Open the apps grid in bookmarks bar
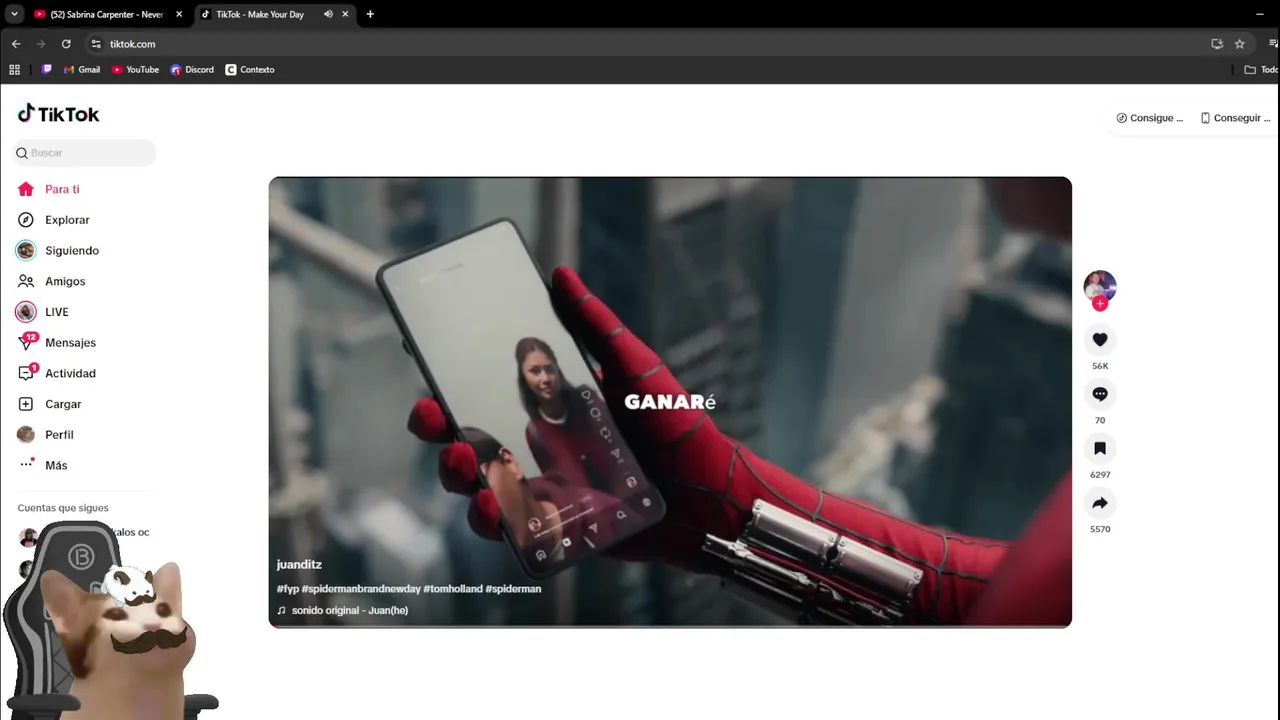This screenshot has width=1280, height=720. pyautogui.click(x=14, y=70)
